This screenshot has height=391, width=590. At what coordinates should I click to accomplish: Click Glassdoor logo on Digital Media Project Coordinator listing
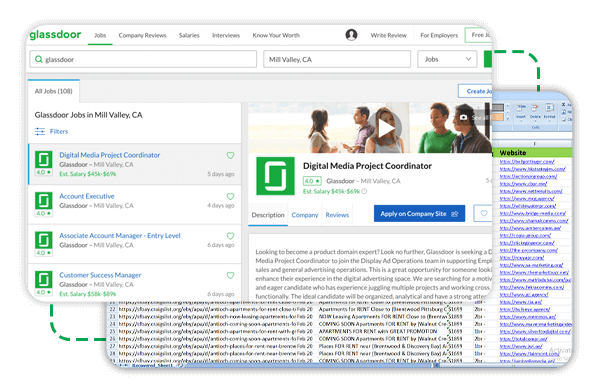[x=44, y=160]
